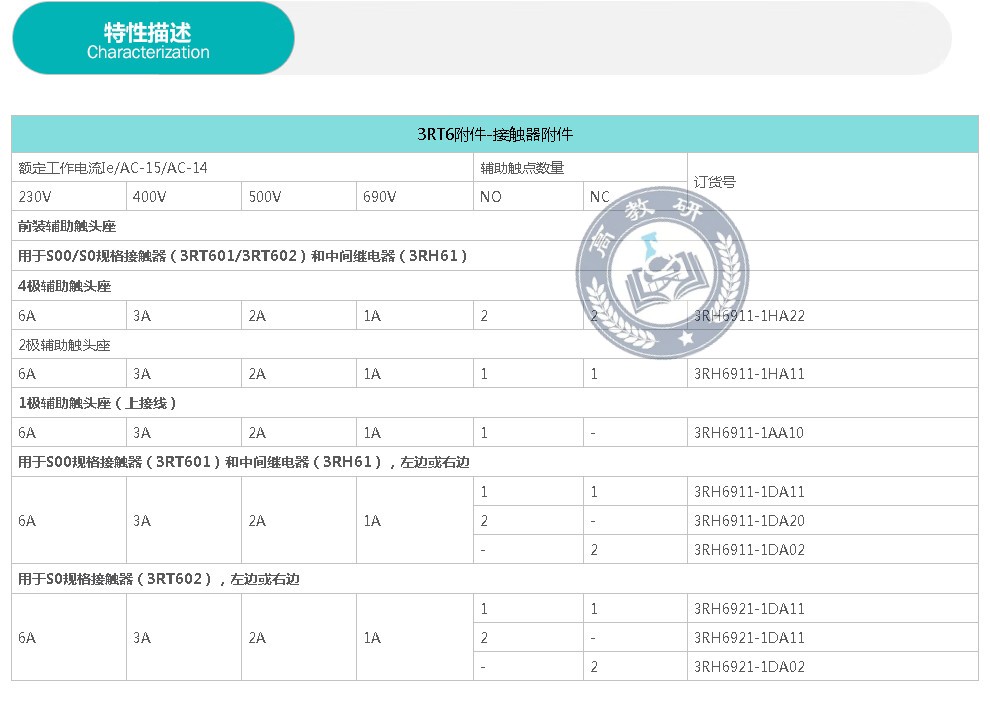
Task: Click the 辅助触点数量 column header
Action: (x=580, y=168)
